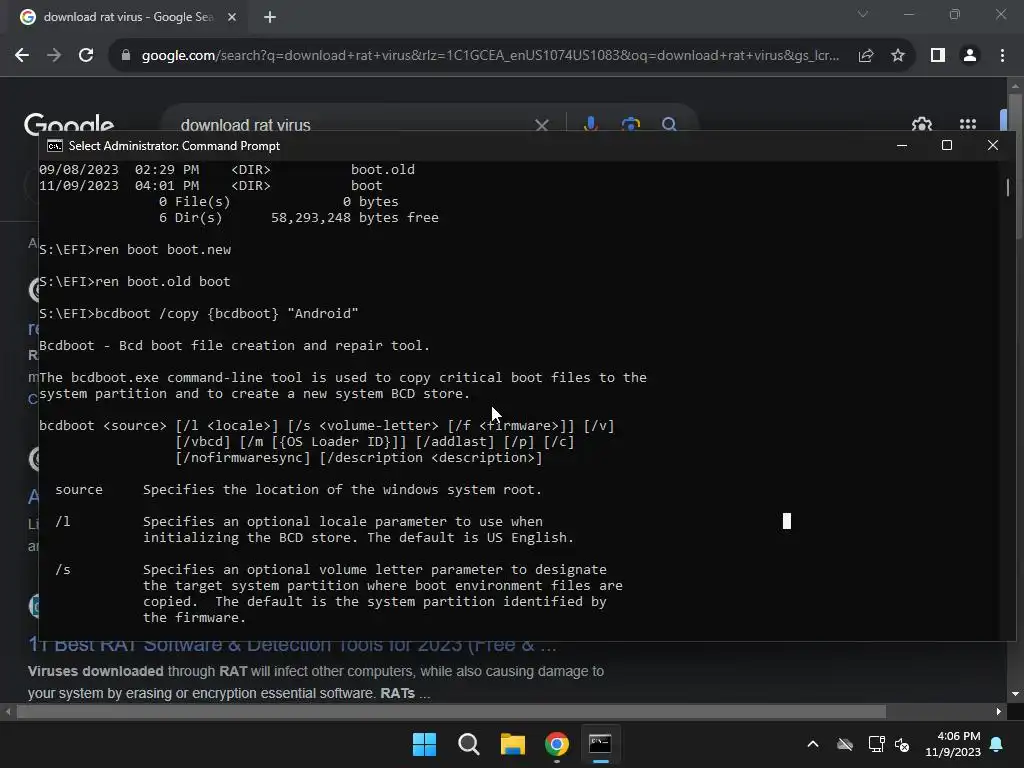1024x768 pixels.
Task: Click the Command Prompt vertical scrollbar thumb
Action: 1008,187
